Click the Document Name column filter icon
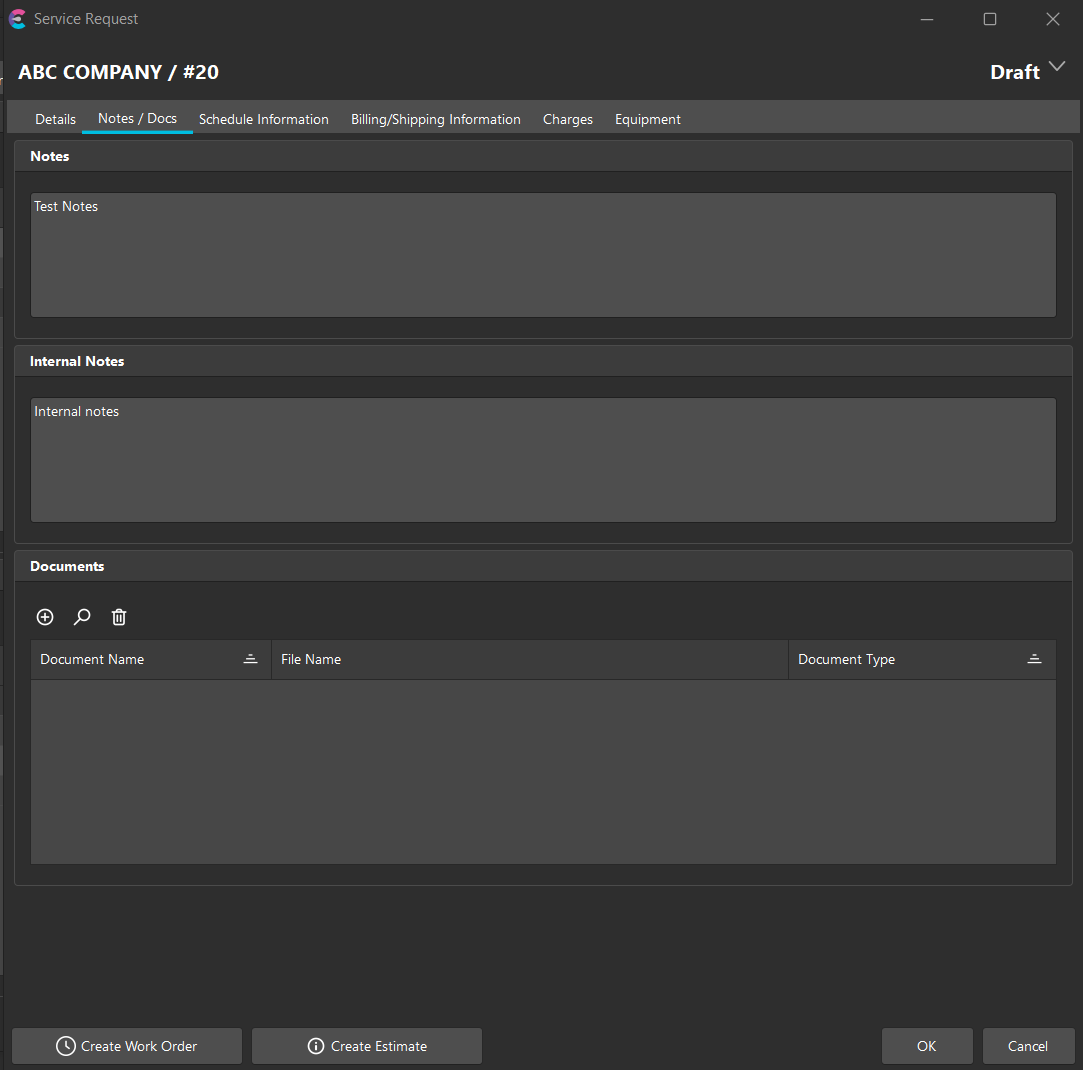This screenshot has height=1070, width=1083. click(250, 659)
